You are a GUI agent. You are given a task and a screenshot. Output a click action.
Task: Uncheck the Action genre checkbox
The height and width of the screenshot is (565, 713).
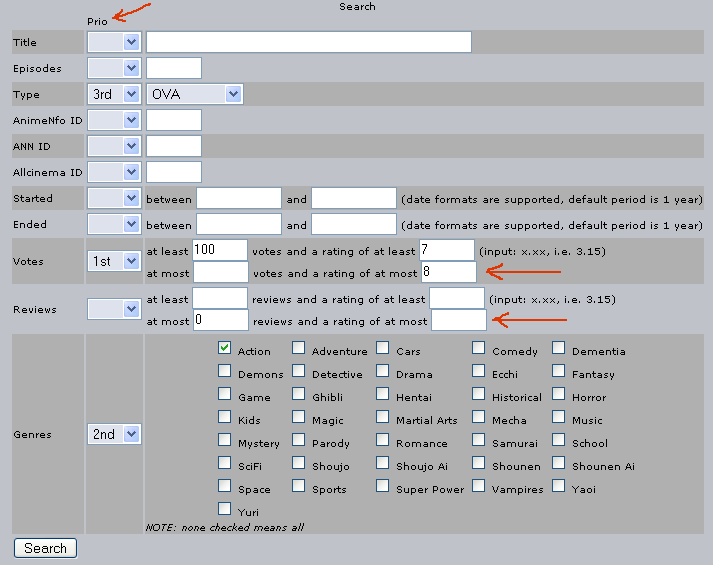pos(225,349)
